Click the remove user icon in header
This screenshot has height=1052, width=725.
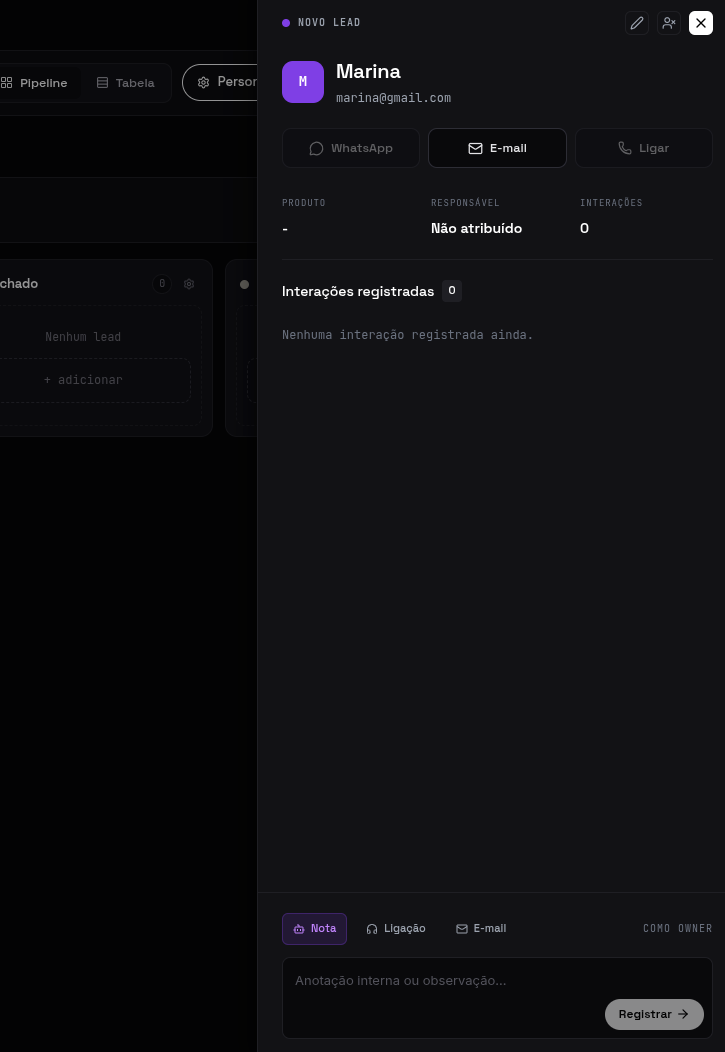pos(669,23)
